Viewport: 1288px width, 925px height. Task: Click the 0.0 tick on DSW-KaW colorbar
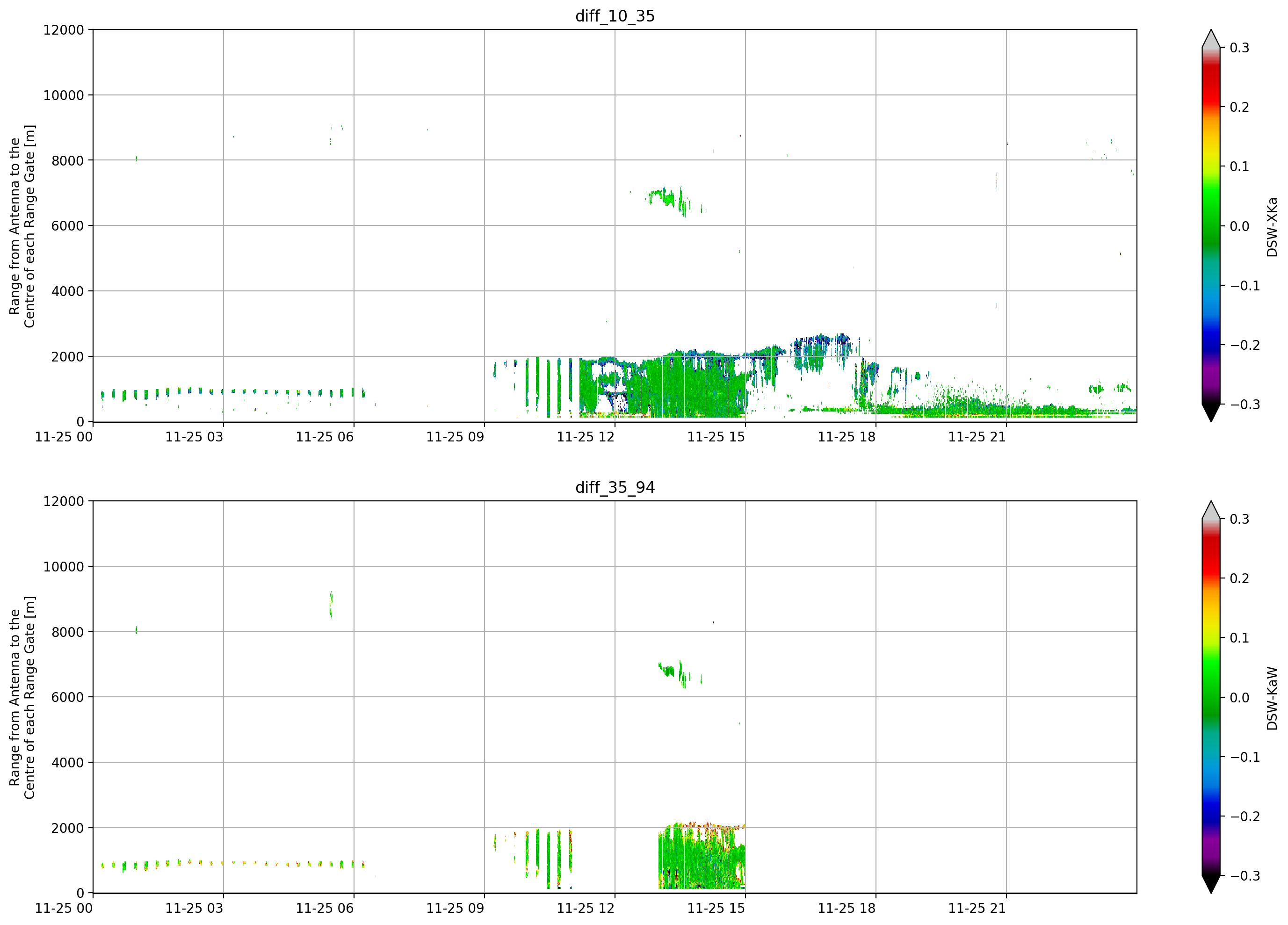(x=1239, y=698)
